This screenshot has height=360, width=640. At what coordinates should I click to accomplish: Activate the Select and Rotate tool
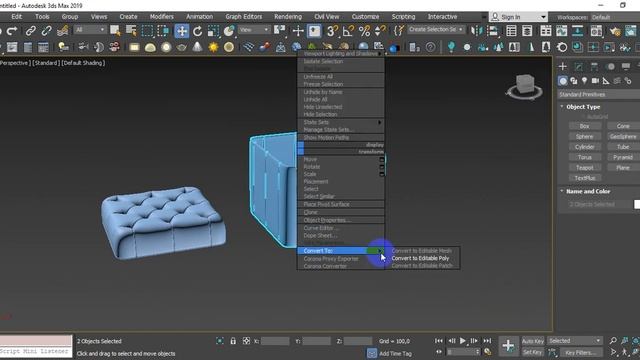click(x=198, y=31)
